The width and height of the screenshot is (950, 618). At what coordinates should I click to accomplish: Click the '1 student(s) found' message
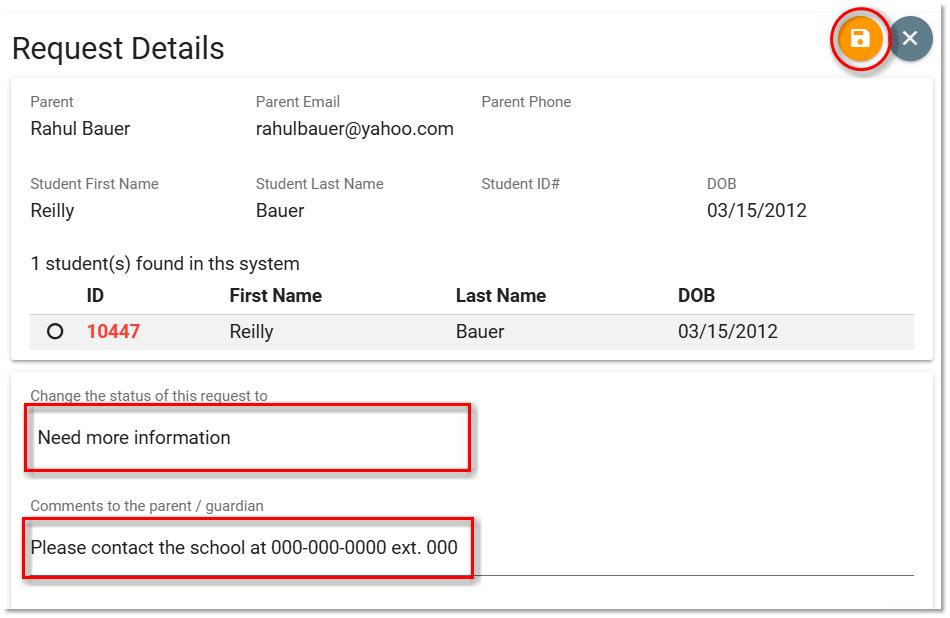[x=165, y=264]
